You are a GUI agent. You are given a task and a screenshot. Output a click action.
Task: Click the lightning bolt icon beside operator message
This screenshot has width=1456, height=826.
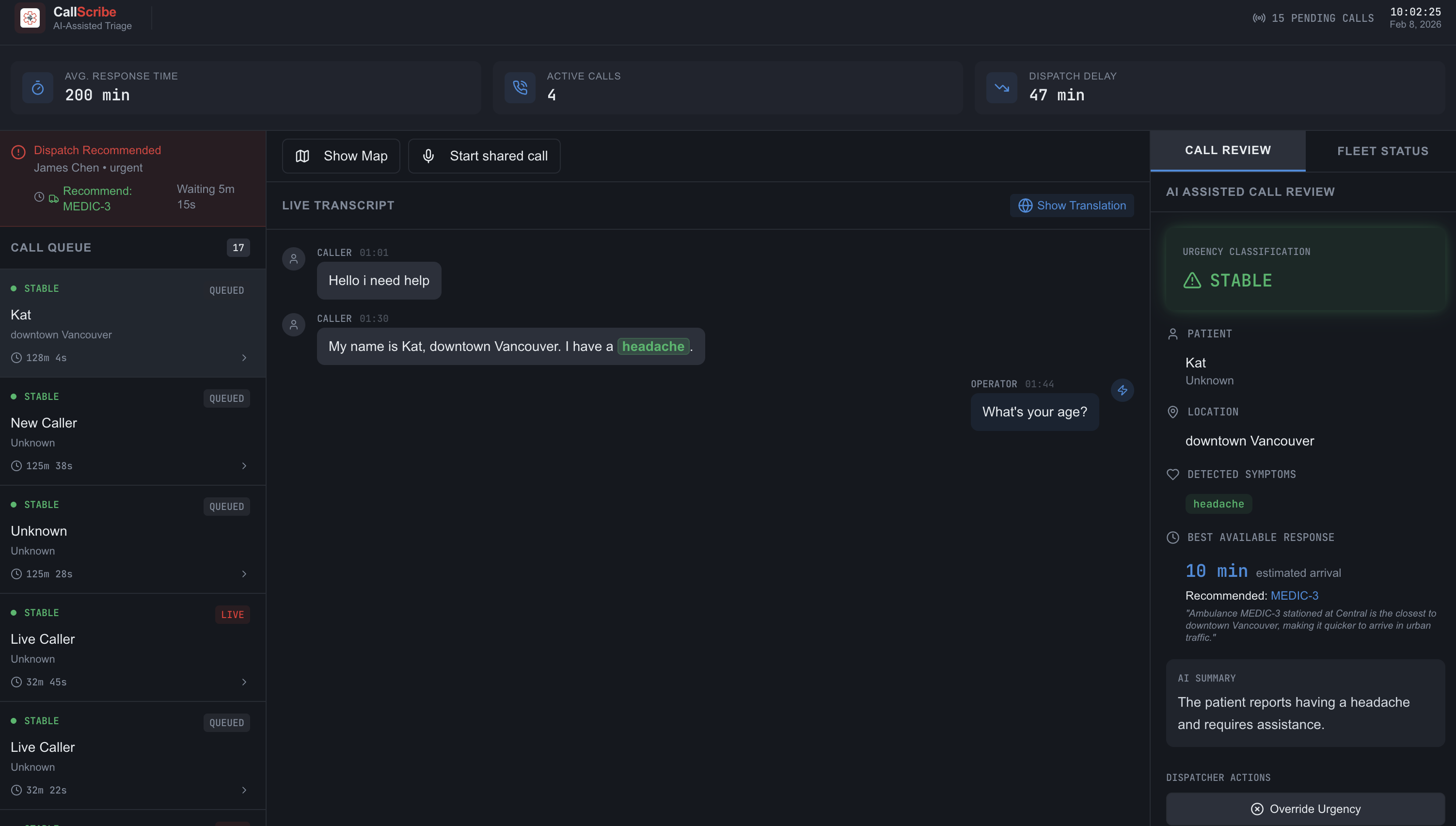pyautogui.click(x=1122, y=390)
